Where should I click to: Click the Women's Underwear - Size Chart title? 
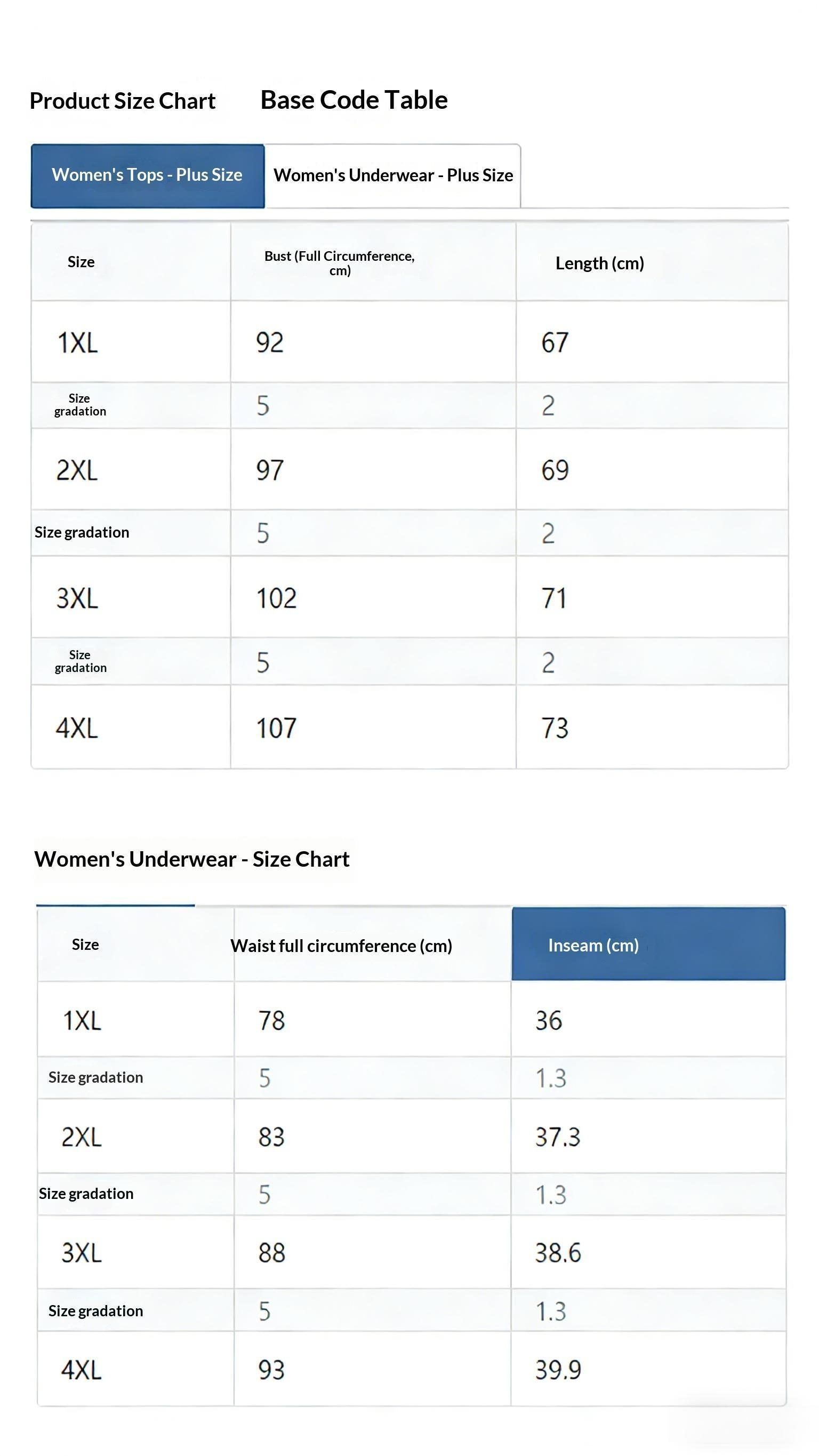tap(191, 859)
